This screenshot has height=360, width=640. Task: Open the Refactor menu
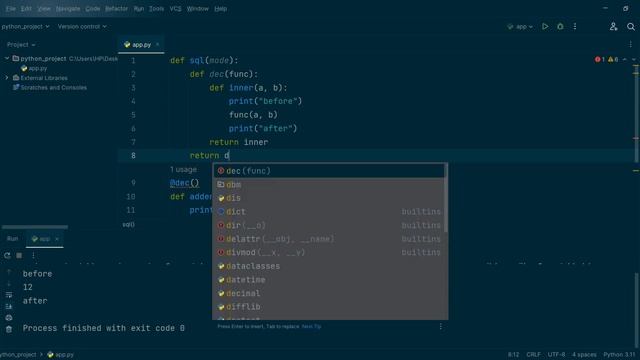click(116, 9)
